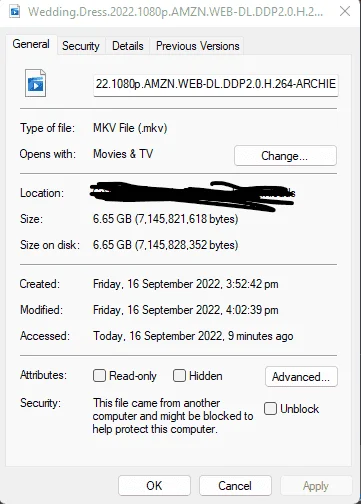Screen dimensions: 361x504
Task: Check the Unblock security checkbox
Action: coord(270,408)
